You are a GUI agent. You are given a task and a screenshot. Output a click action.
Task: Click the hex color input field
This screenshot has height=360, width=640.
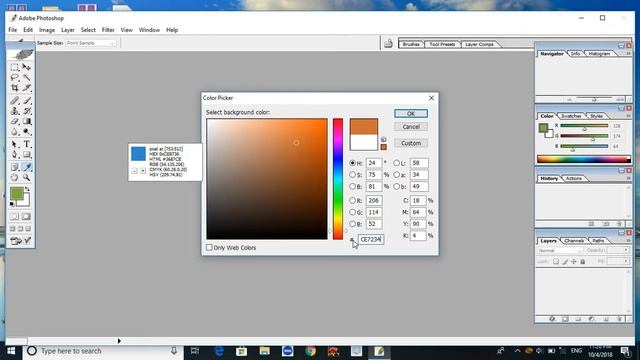click(x=371, y=240)
